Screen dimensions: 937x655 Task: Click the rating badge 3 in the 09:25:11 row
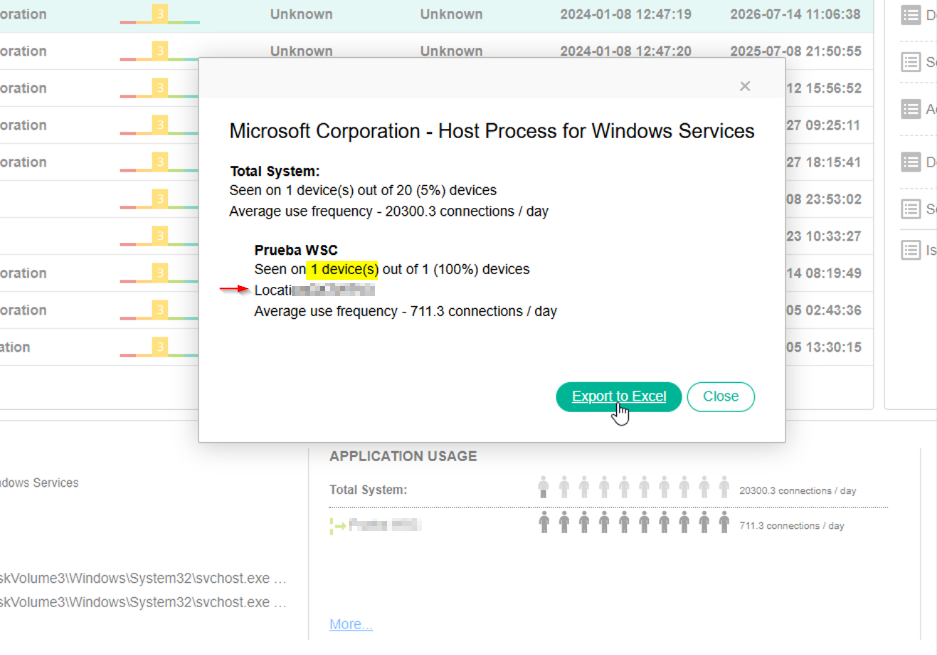pyautogui.click(x=160, y=125)
